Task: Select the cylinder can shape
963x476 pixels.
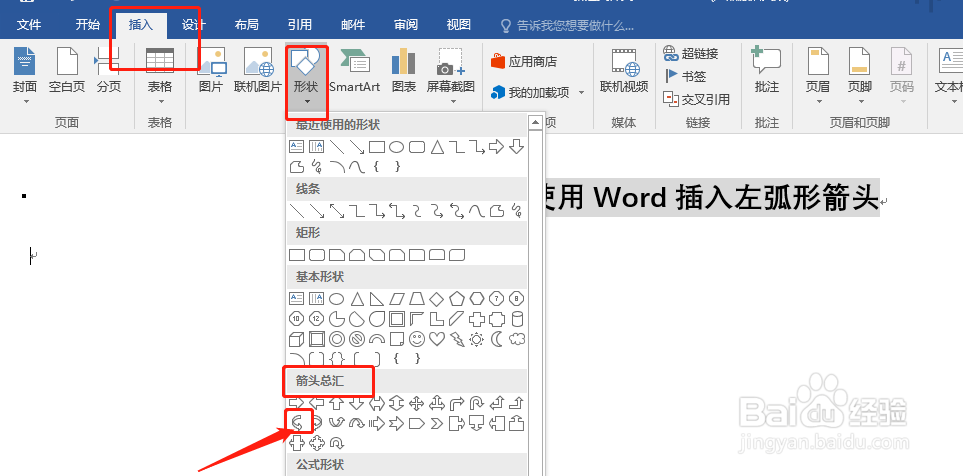Action: [517, 319]
